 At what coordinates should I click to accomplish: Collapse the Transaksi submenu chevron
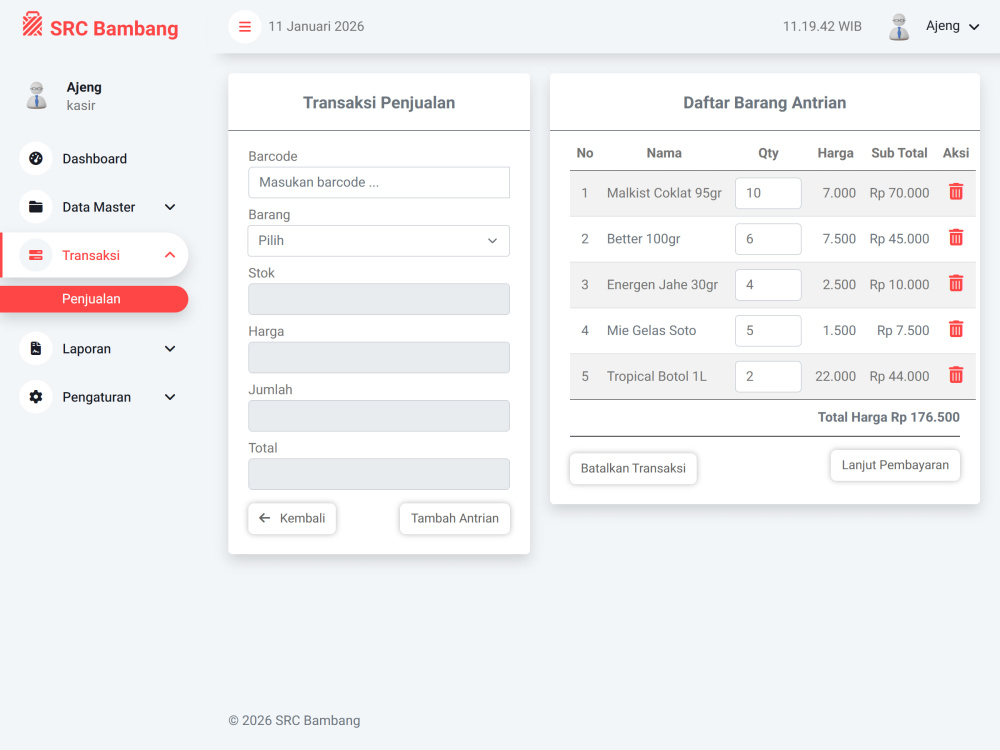(170, 255)
